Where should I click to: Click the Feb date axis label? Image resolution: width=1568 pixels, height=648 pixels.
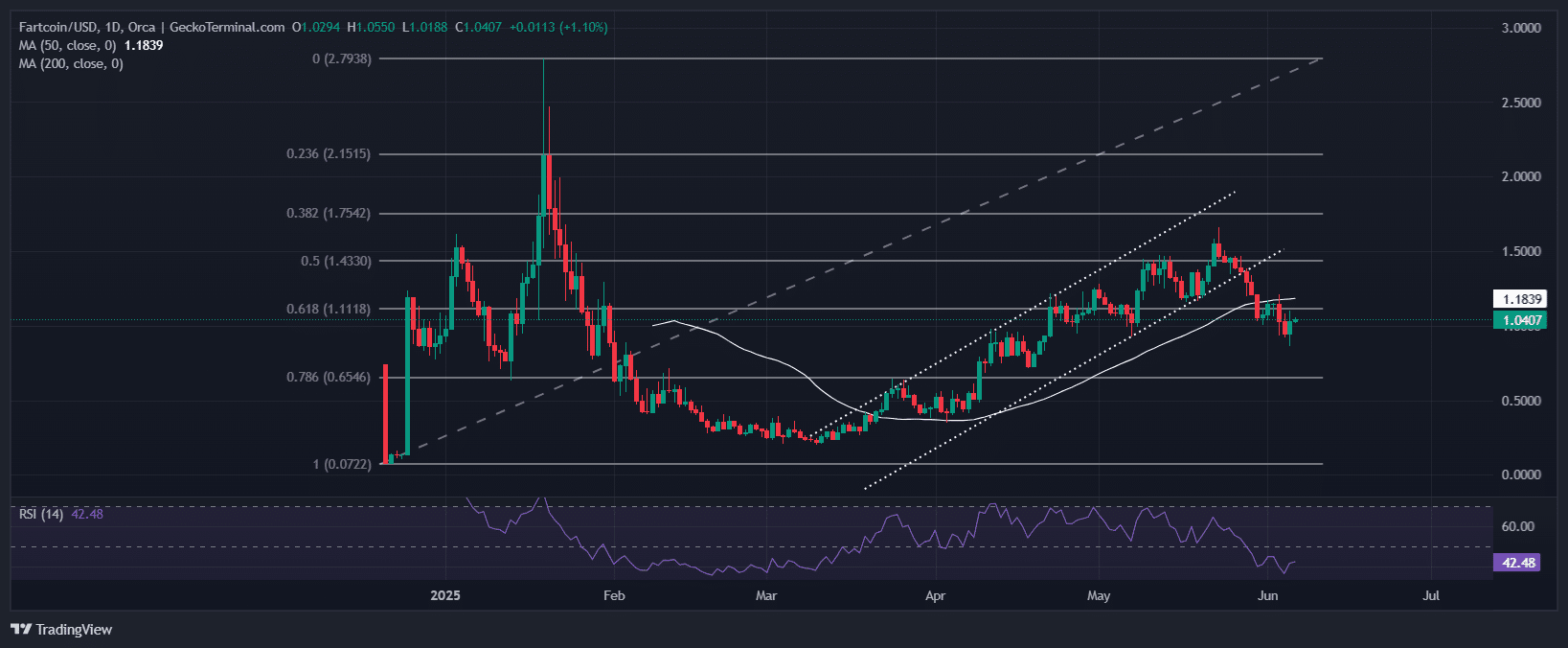[614, 595]
